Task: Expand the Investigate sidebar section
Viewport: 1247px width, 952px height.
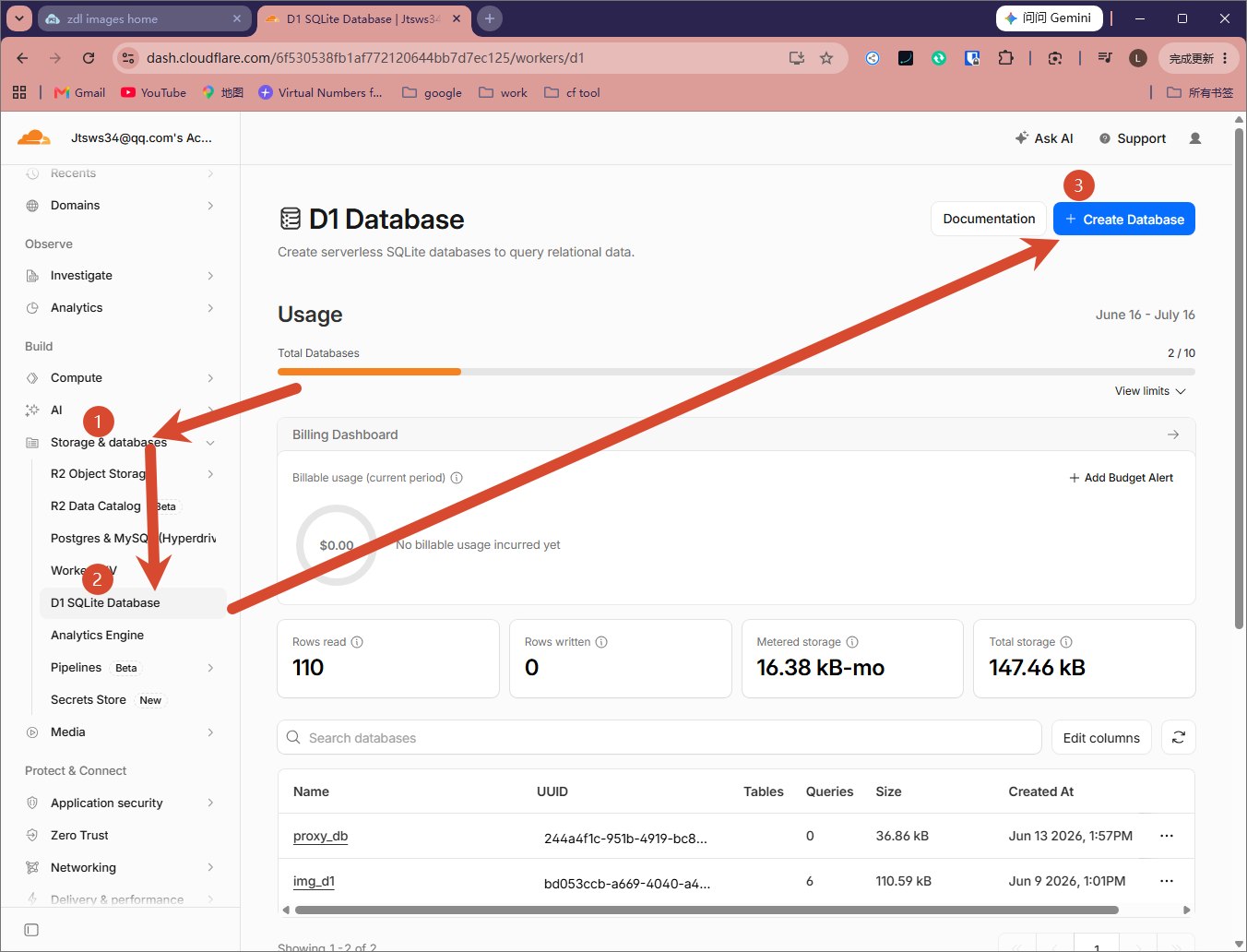Action: pos(210,276)
